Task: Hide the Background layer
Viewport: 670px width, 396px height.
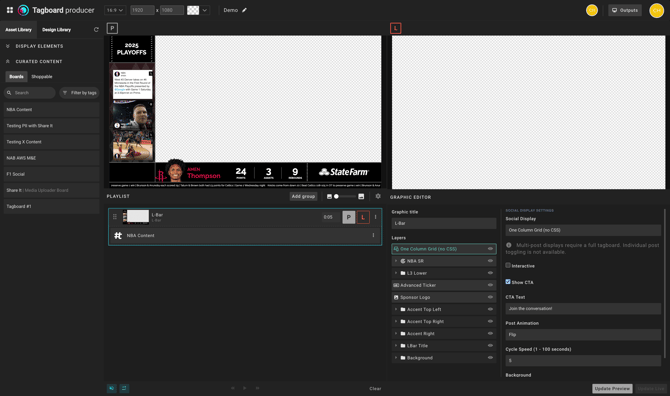Action: tap(490, 358)
